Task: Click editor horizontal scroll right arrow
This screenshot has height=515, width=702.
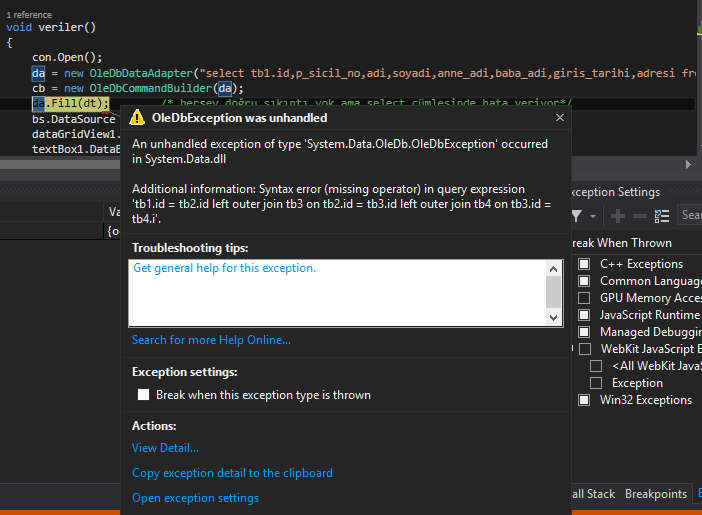Action: [688, 164]
